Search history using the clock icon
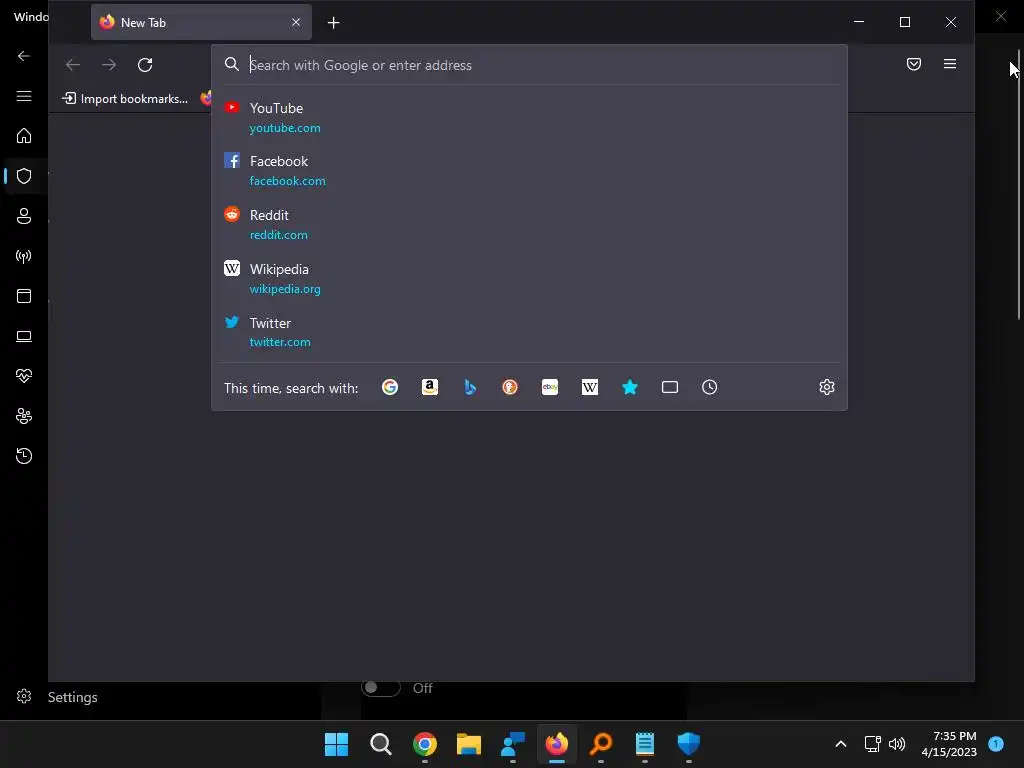This screenshot has width=1024, height=768. [x=709, y=387]
